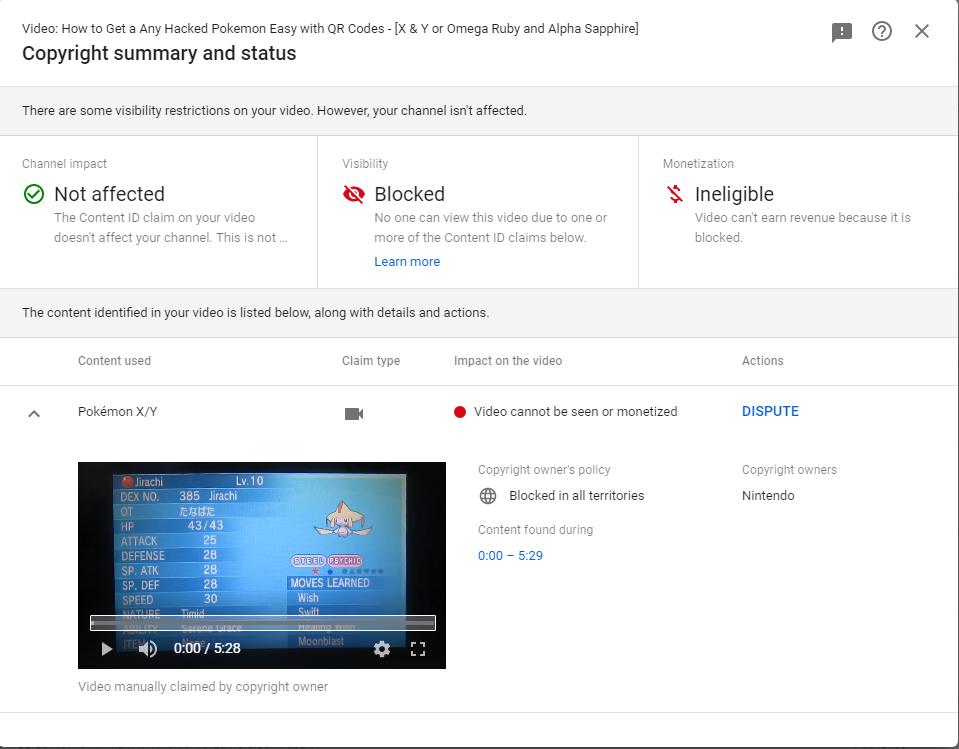Click the 'Actions' column header
The height and width of the screenshot is (749, 959).
pos(763,361)
